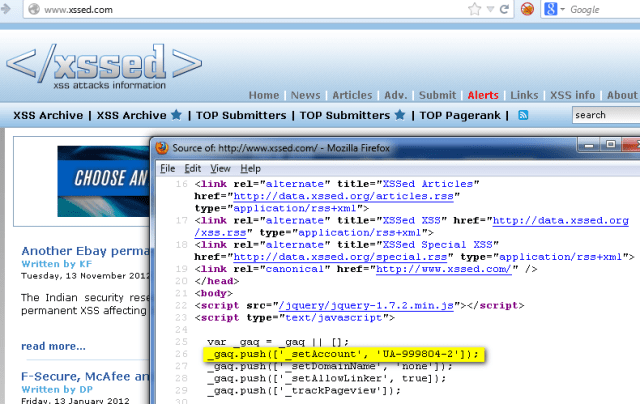This screenshot has width=640, height=404.
Task: Click the bookmark star icon in URL bar
Action: [474, 9]
